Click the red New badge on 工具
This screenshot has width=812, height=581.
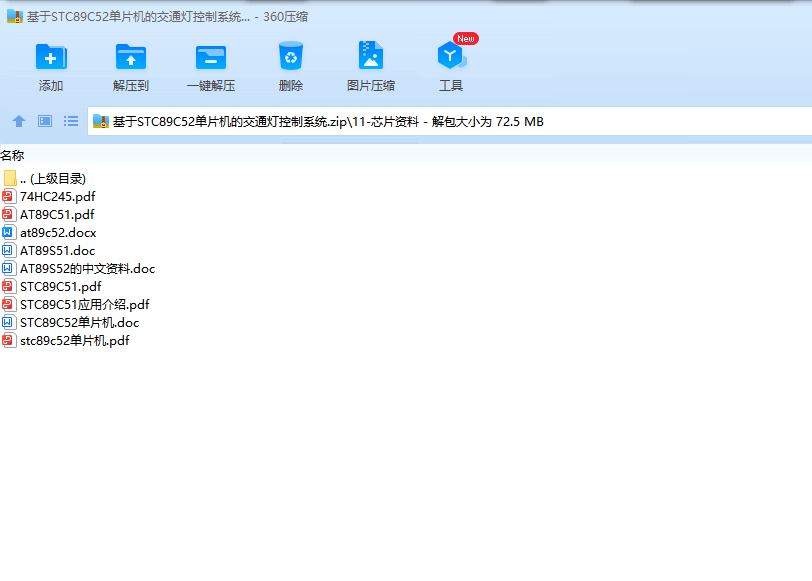466,38
